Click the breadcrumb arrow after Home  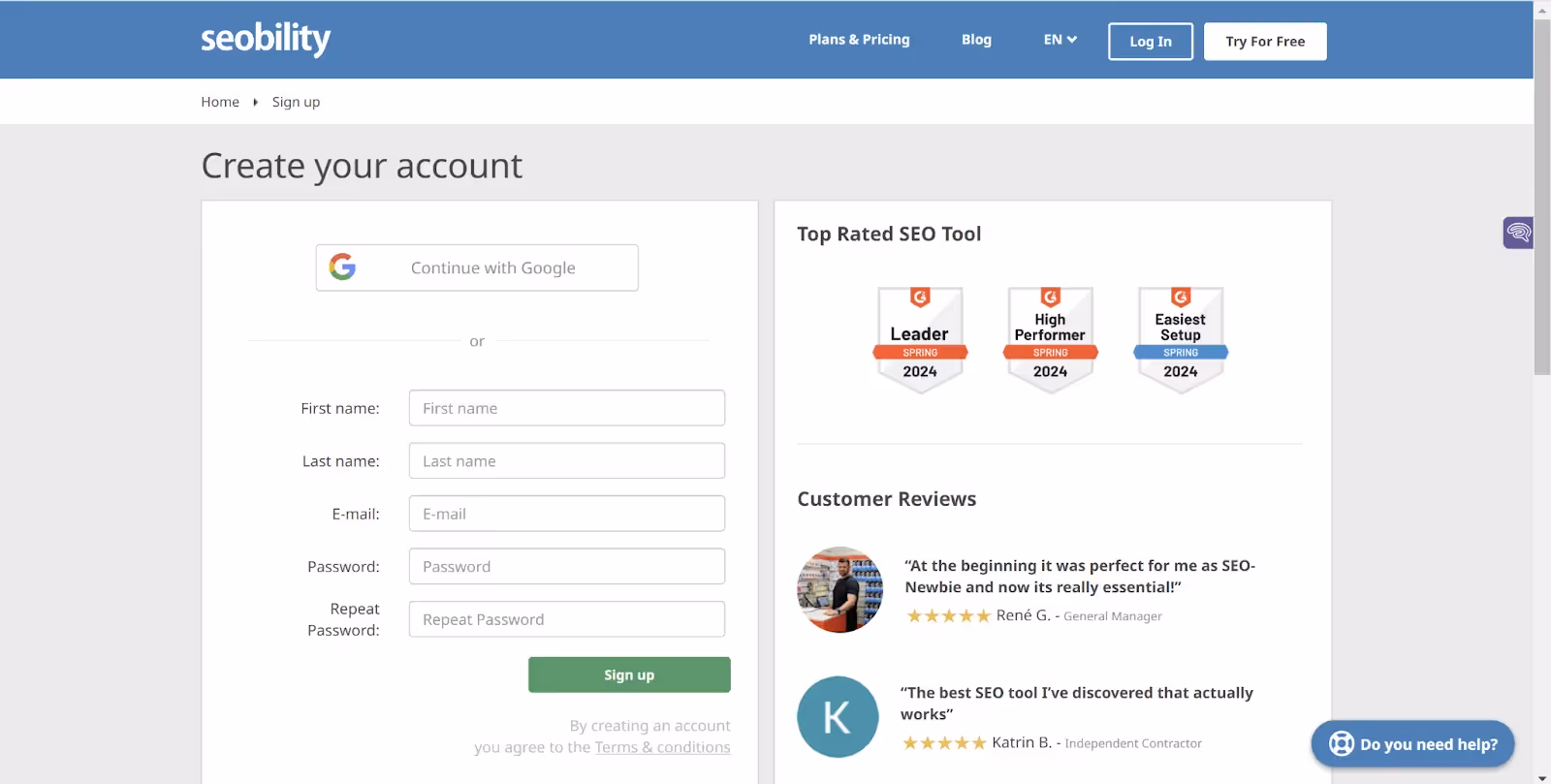256,102
